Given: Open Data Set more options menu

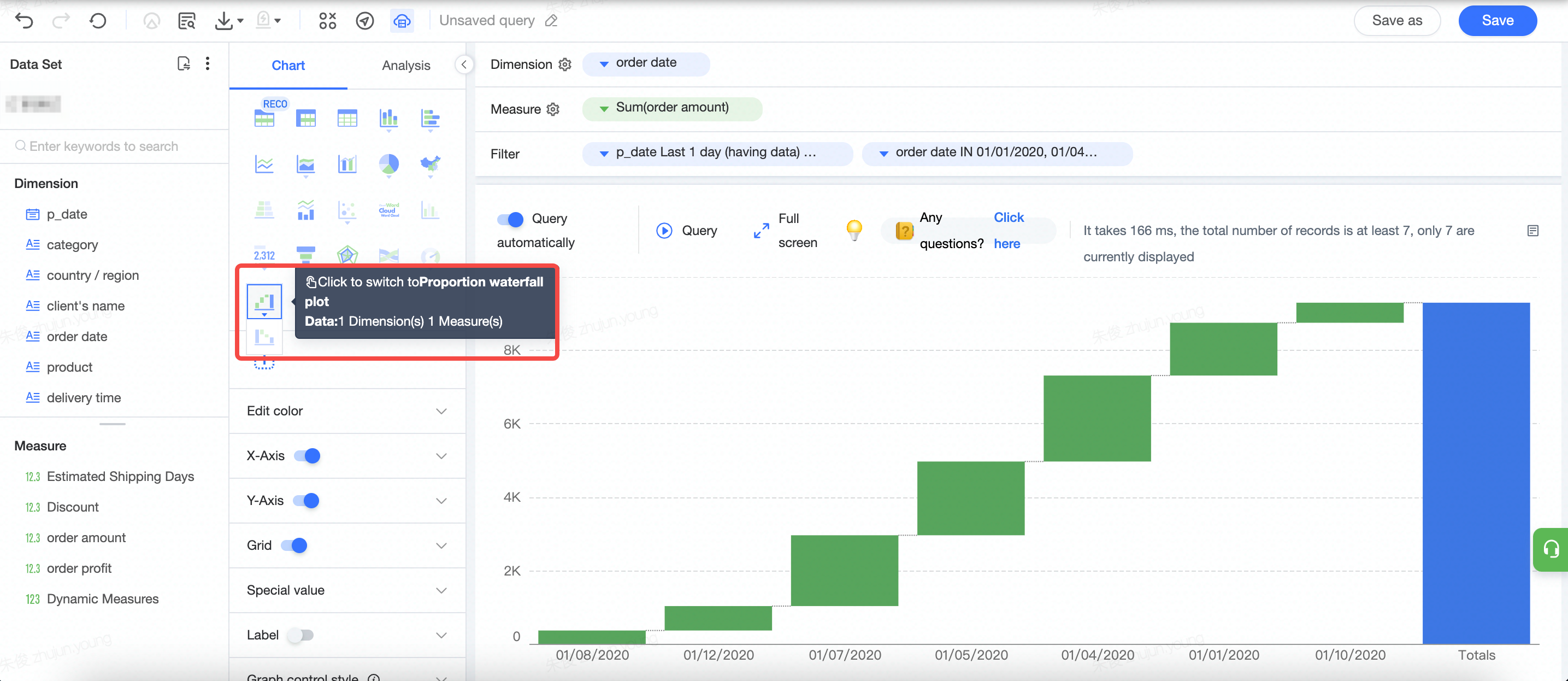Looking at the screenshot, I should (x=208, y=64).
